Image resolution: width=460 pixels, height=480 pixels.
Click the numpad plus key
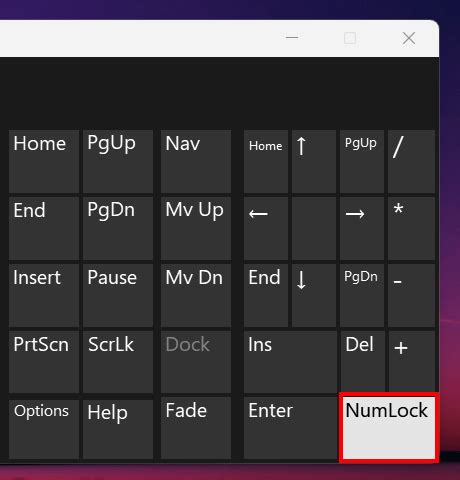pyautogui.click(x=412, y=362)
